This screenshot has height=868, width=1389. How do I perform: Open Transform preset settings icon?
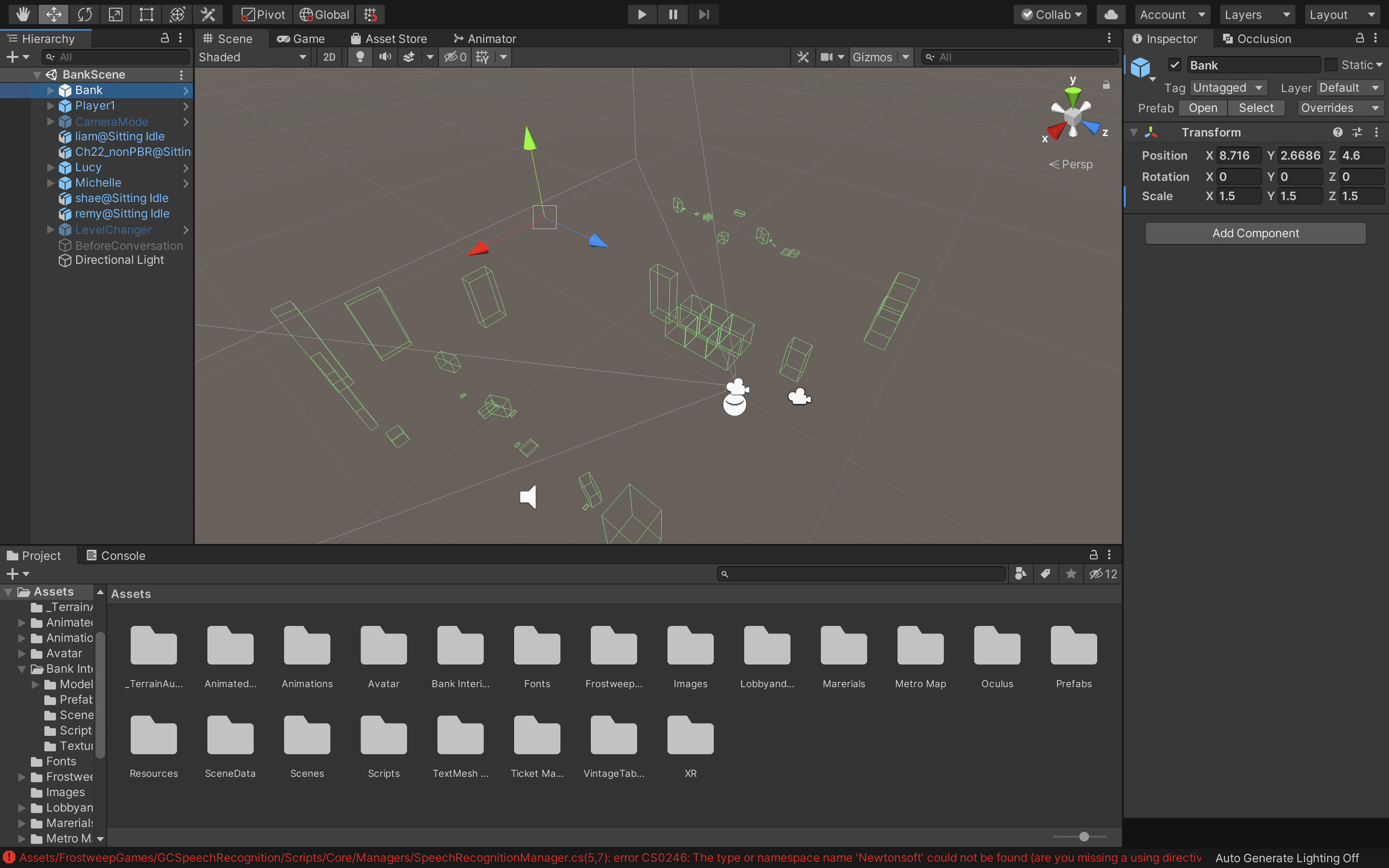[x=1357, y=132]
